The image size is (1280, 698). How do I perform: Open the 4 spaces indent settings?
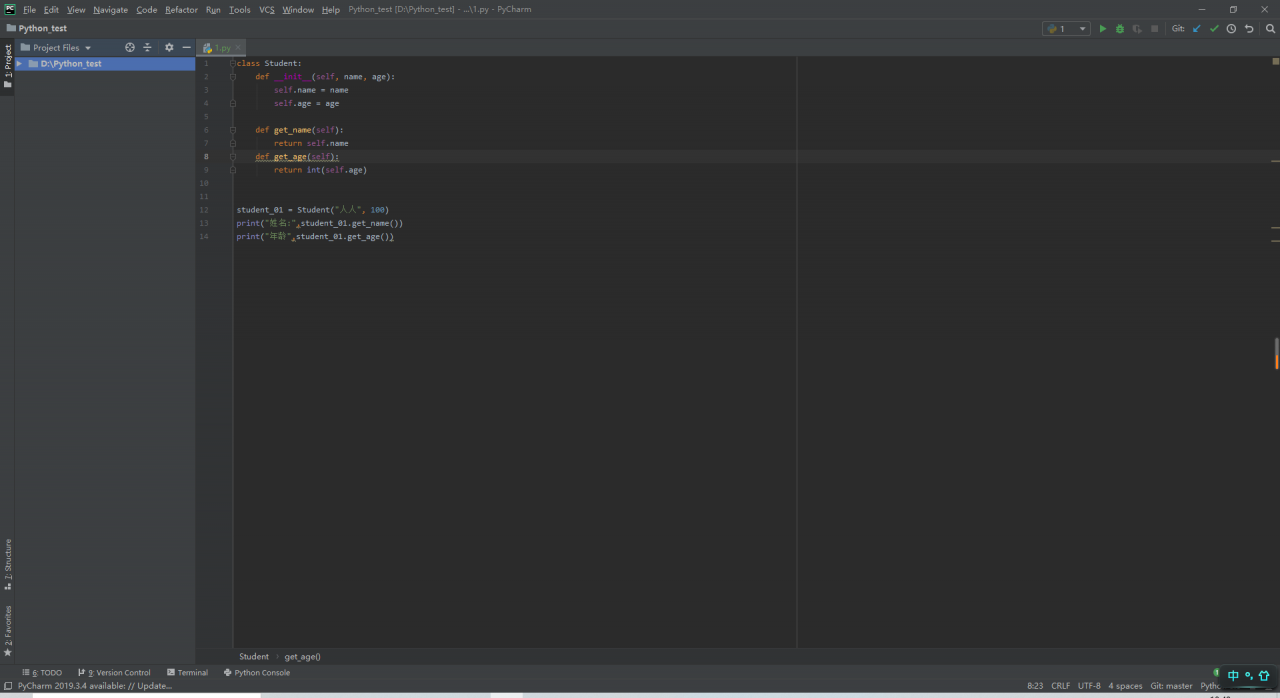click(x=1125, y=686)
